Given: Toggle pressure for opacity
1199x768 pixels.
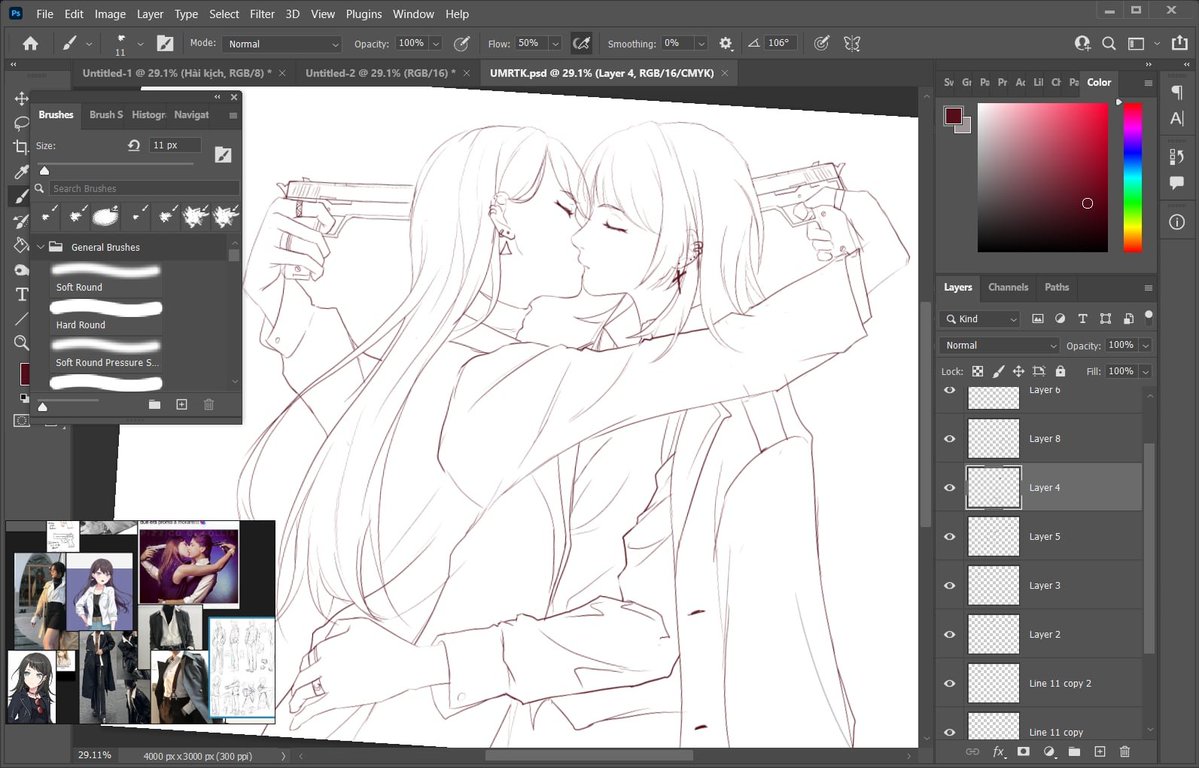Looking at the screenshot, I should click(x=461, y=44).
